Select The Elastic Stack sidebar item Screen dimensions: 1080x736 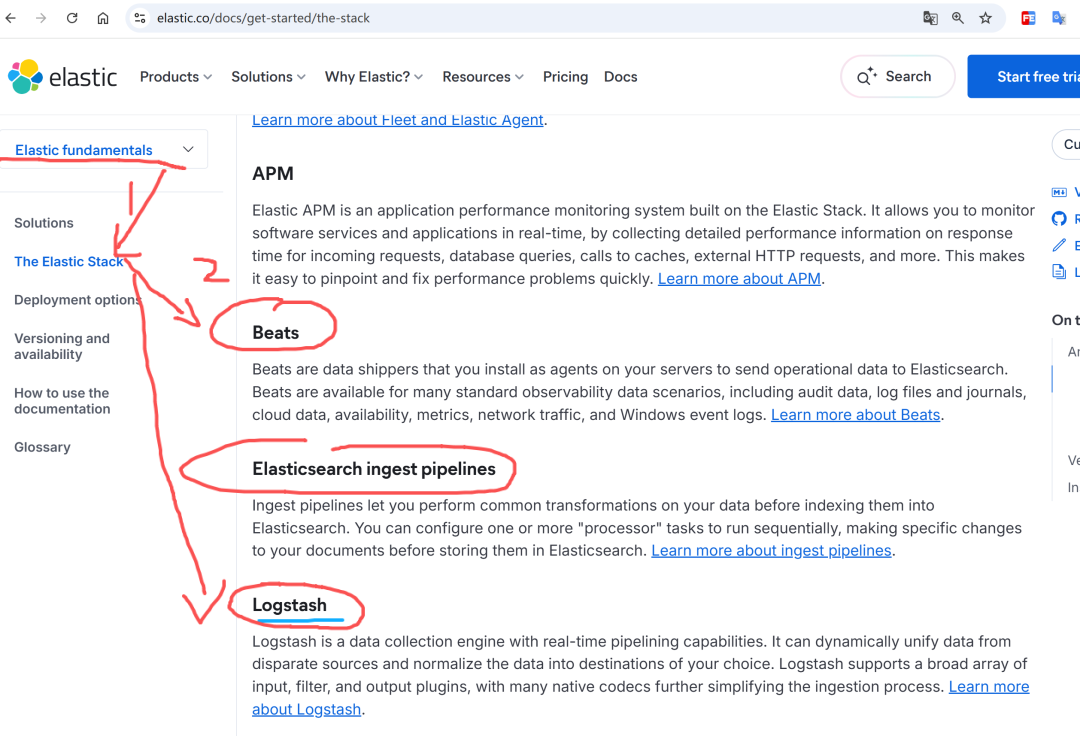click(x=69, y=262)
